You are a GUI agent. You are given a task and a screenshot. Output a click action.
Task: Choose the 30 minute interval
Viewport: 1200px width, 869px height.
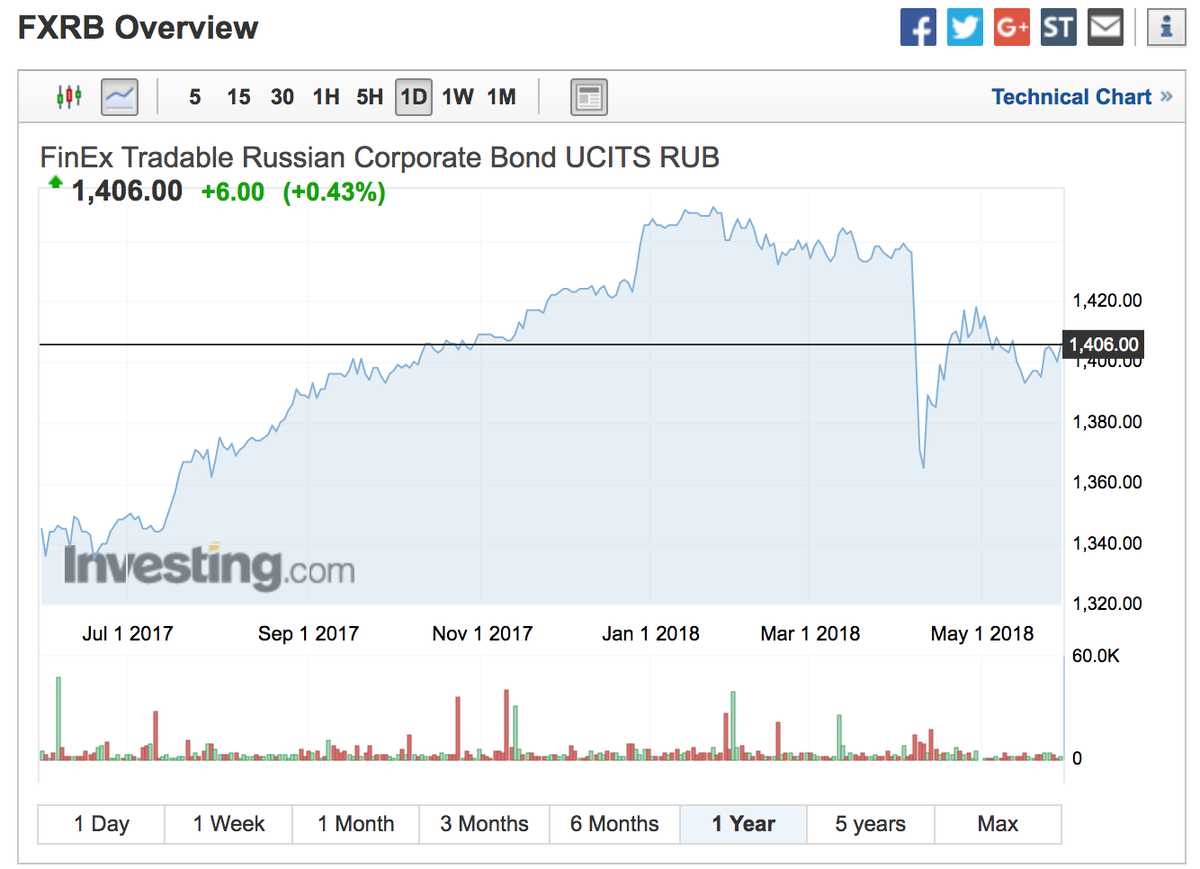[x=282, y=96]
